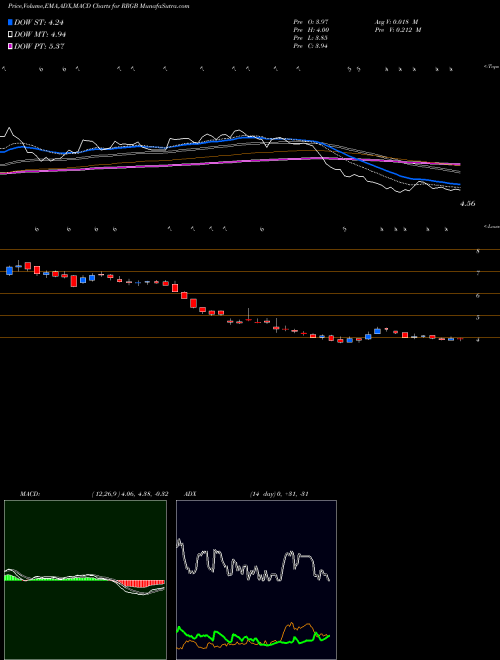
Task: Select the 'DOW MT: 4.94' legend label
Action: 40,35
